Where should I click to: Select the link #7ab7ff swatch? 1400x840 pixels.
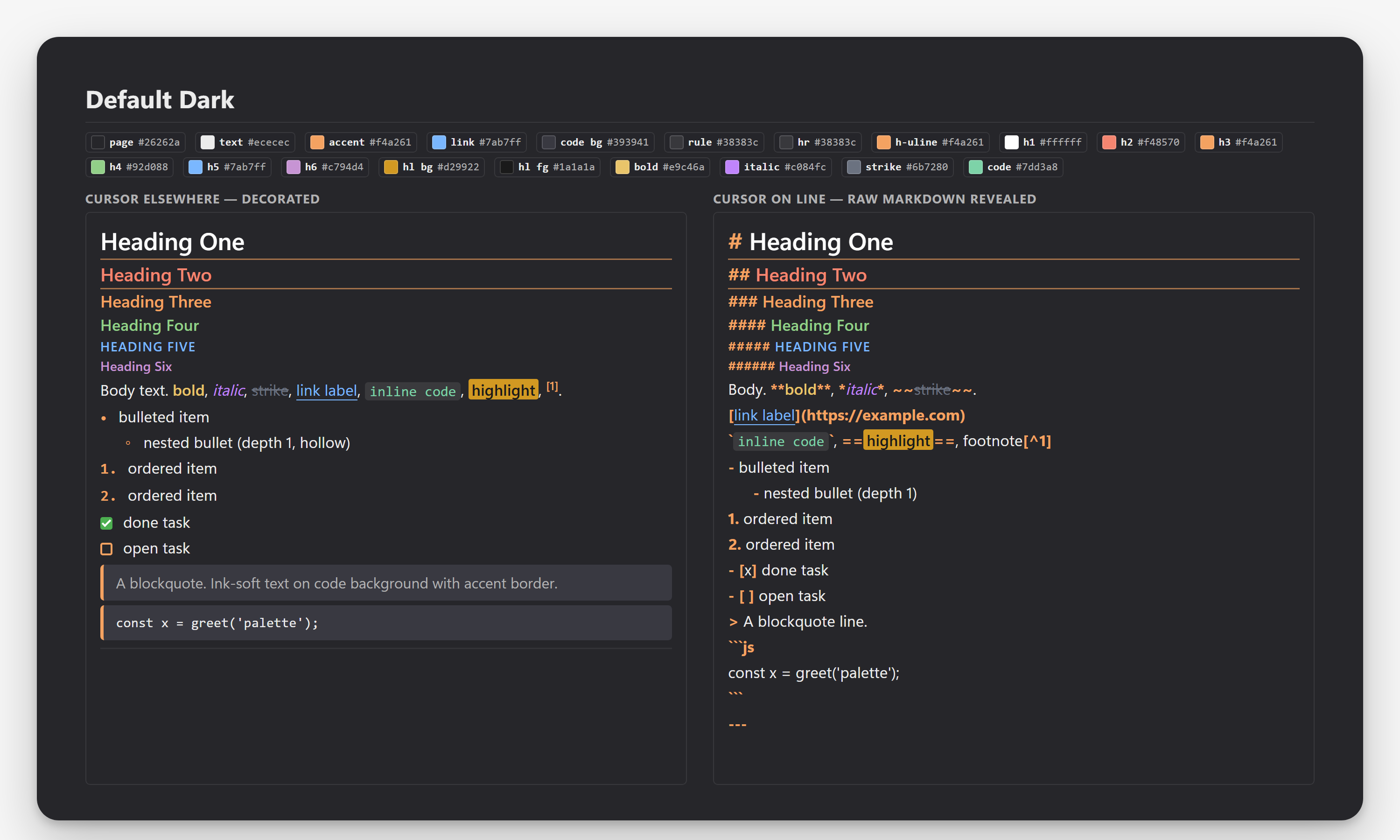[x=476, y=142]
